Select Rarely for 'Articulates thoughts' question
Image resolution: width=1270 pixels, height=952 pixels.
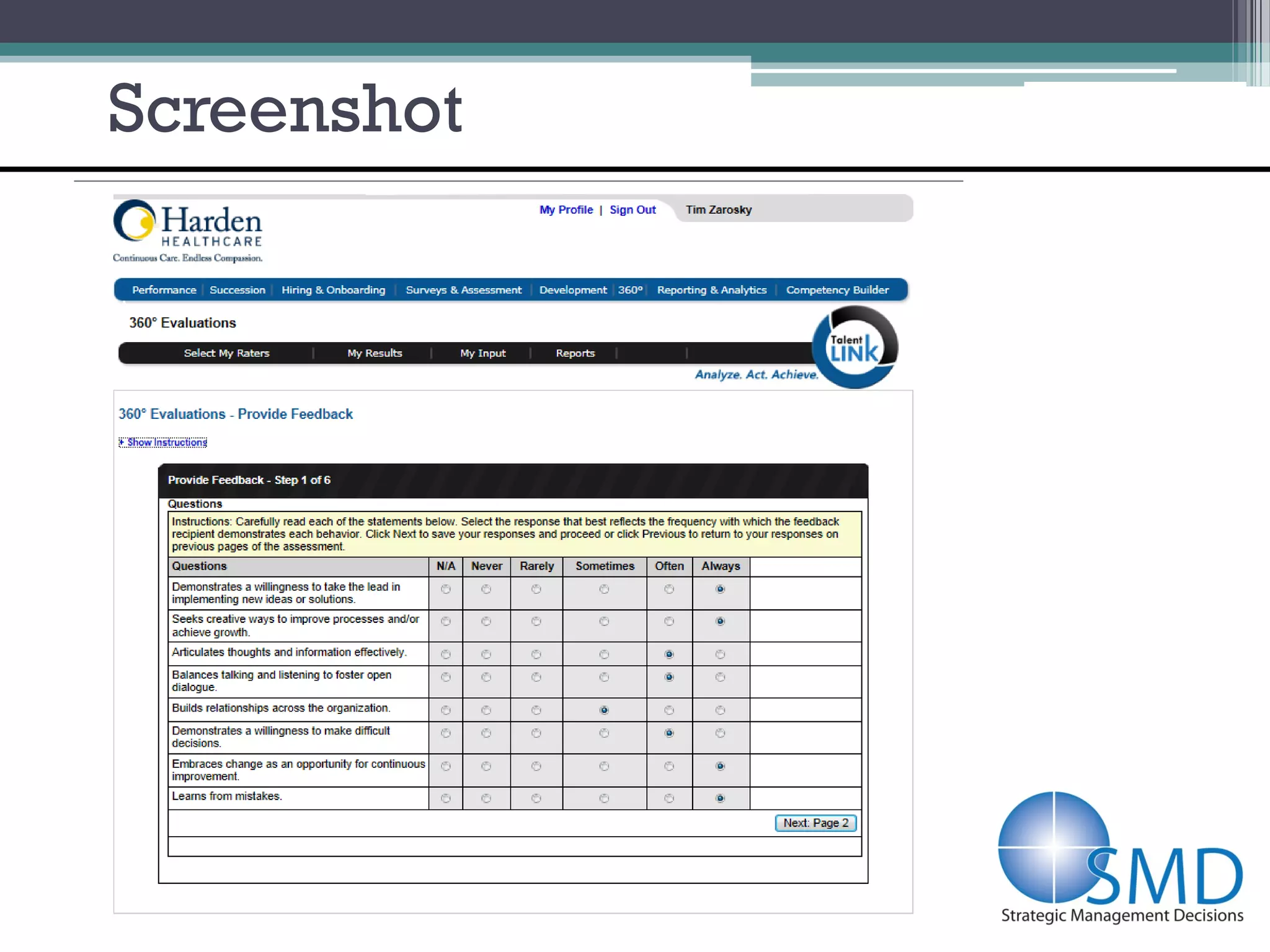536,654
